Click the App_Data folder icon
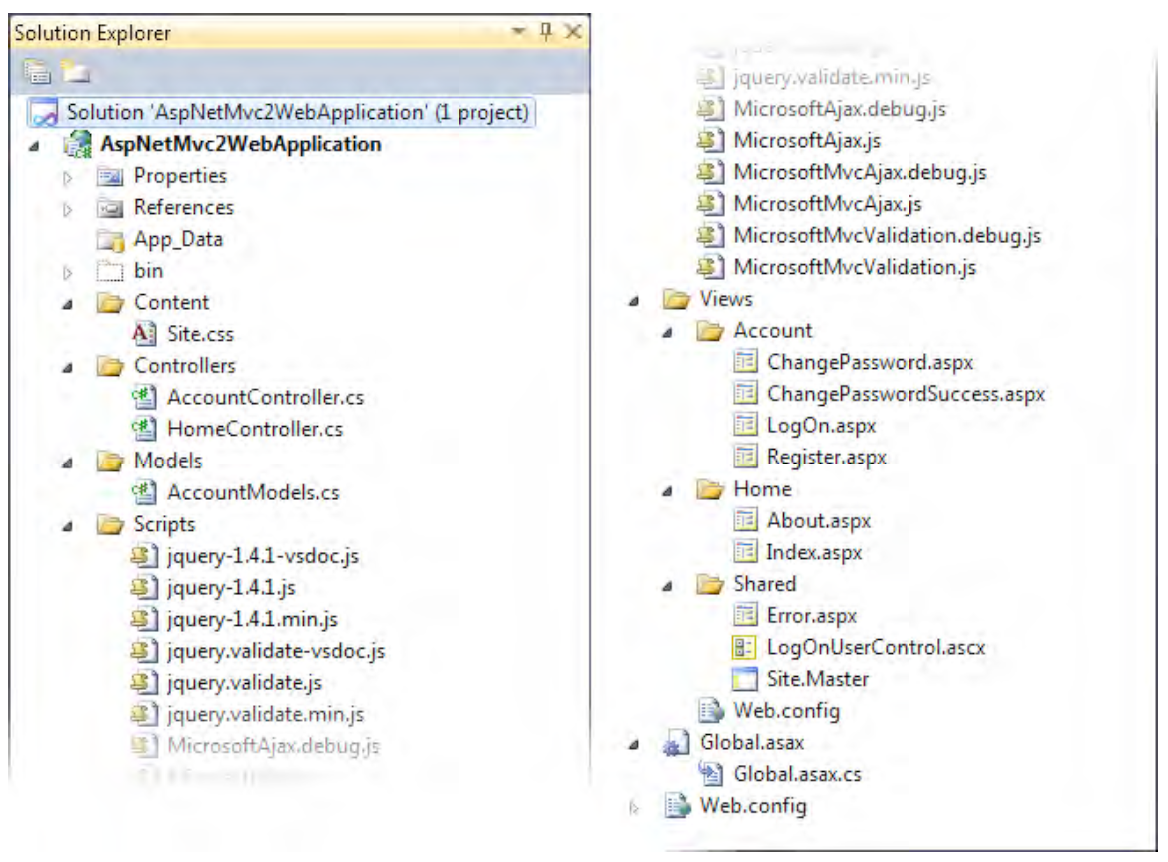This screenshot has width=1168, height=862. point(110,240)
